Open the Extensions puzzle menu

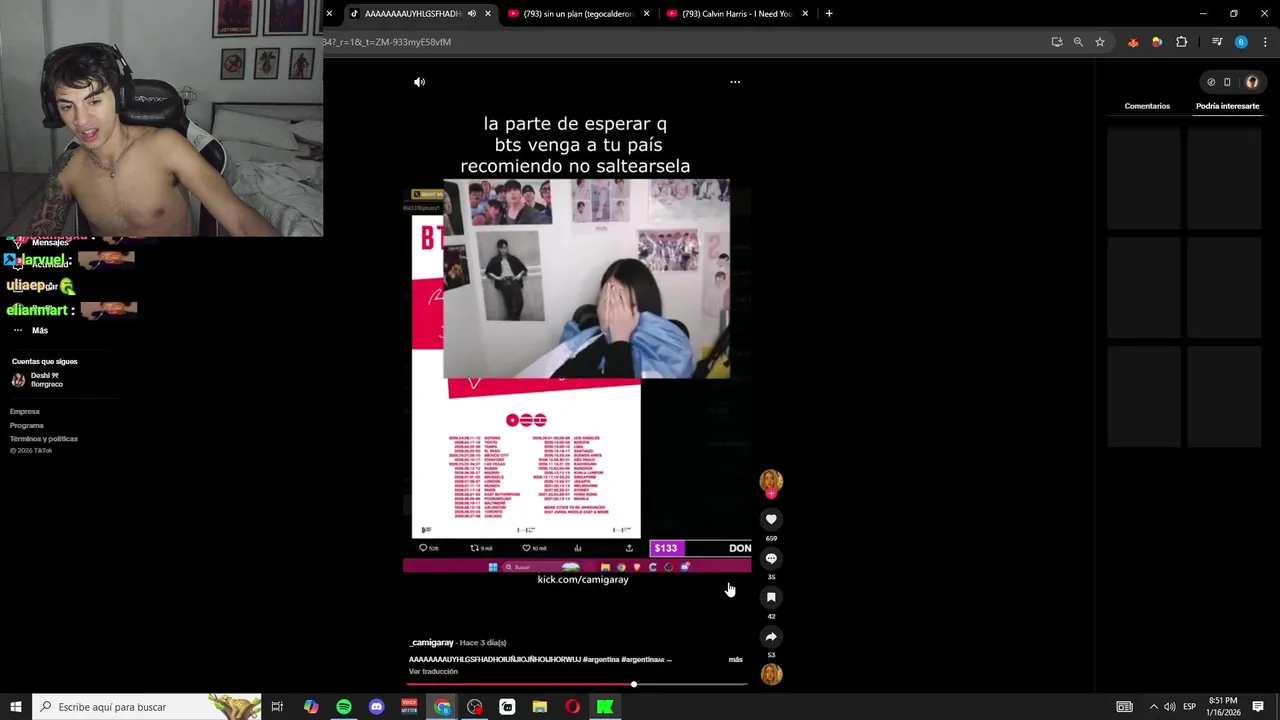pyautogui.click(x=1182, y=42)
